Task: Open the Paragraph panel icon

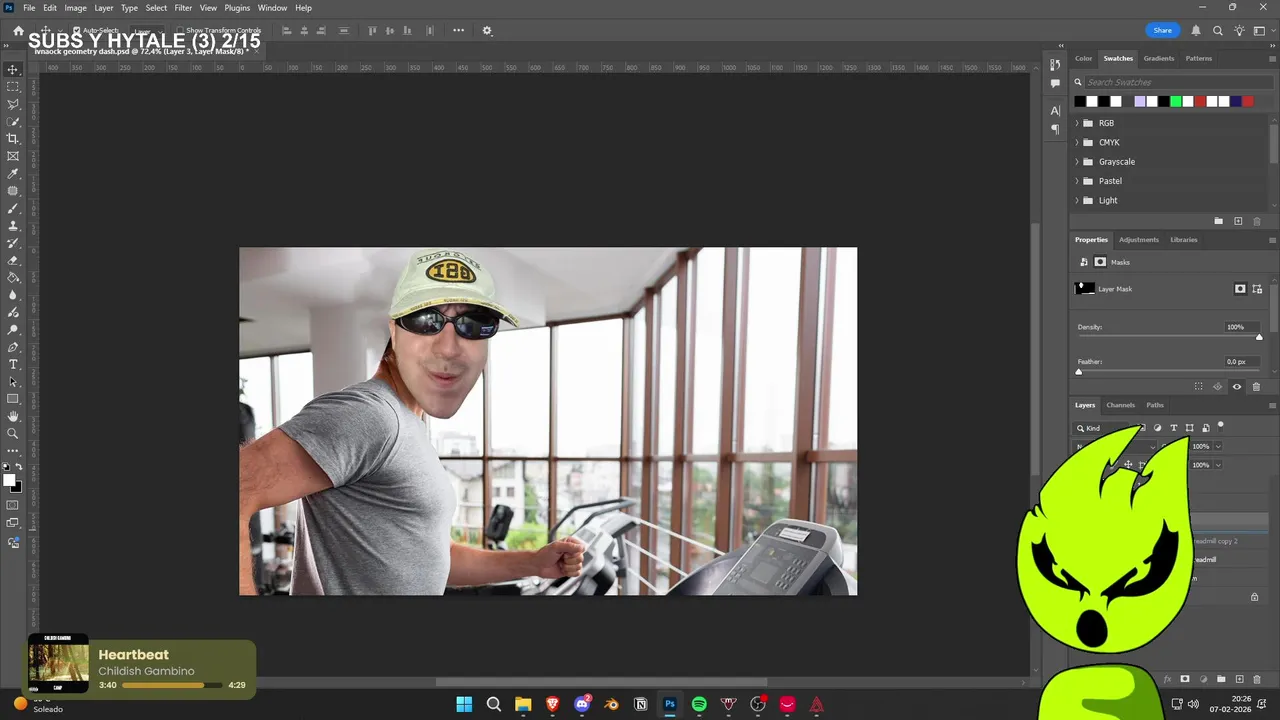Action: (1055, 129)
